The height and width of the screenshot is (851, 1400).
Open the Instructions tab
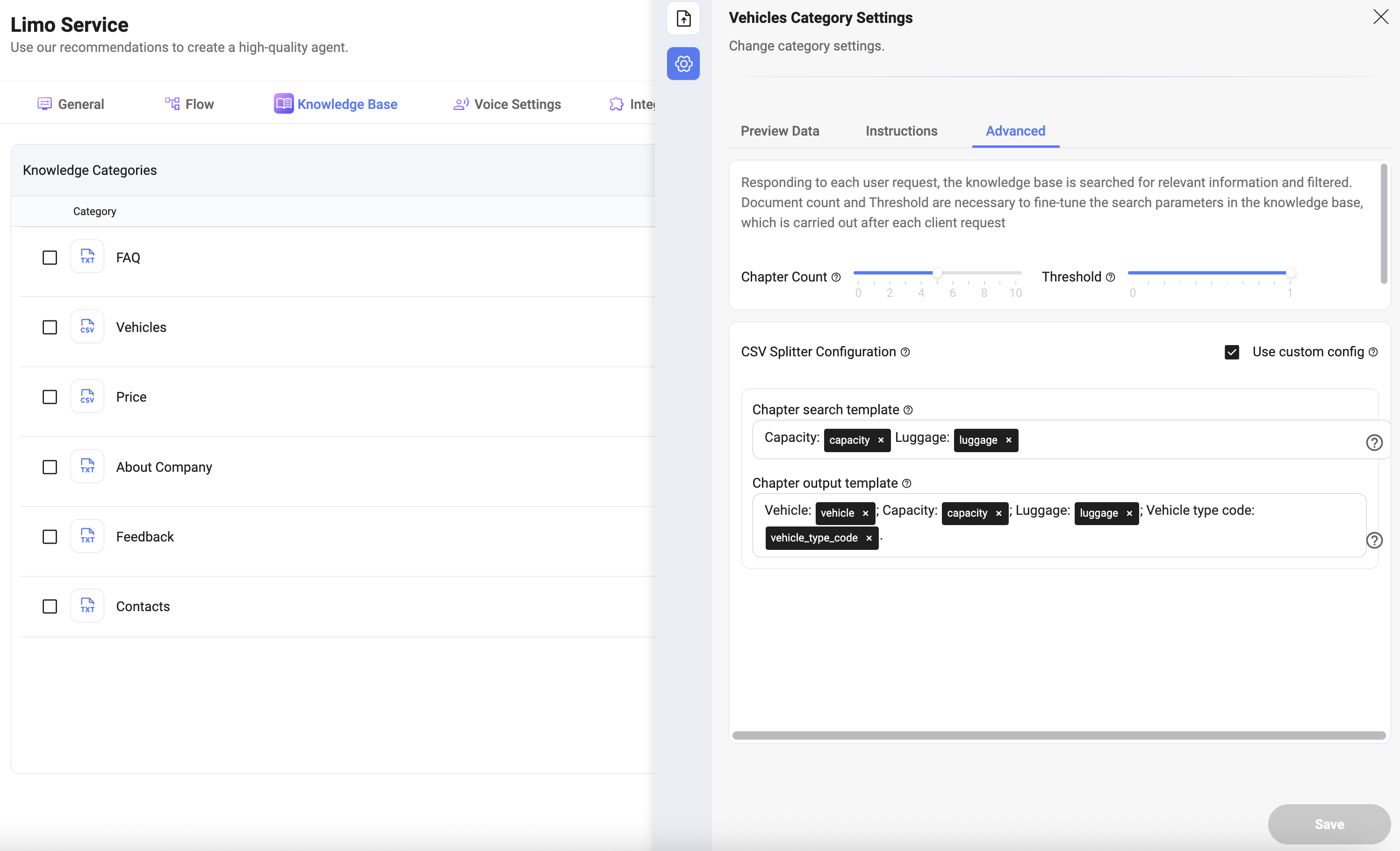click(901, 131)
